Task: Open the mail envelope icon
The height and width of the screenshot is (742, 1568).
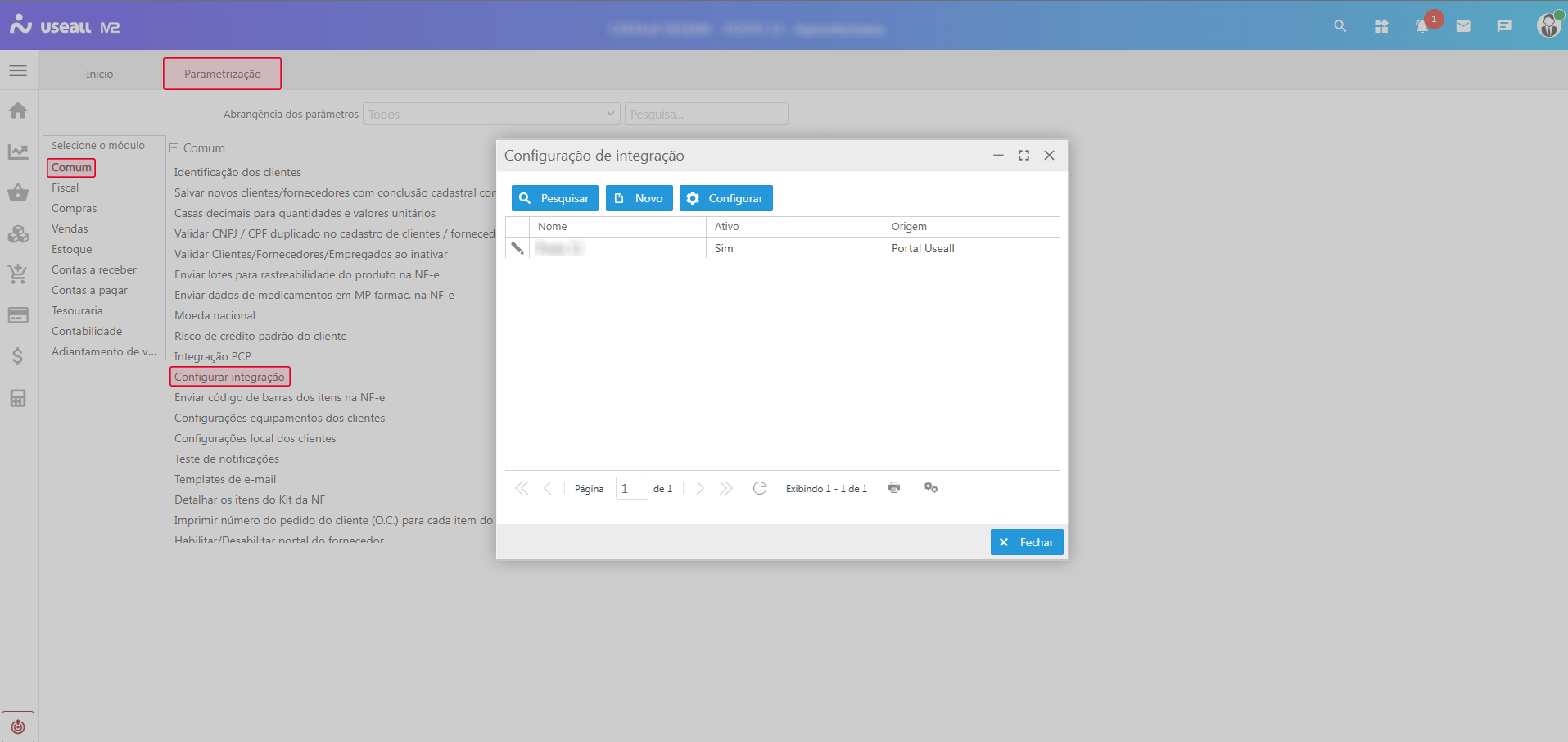Action: pyautogui.click(x=1463, y=26)
